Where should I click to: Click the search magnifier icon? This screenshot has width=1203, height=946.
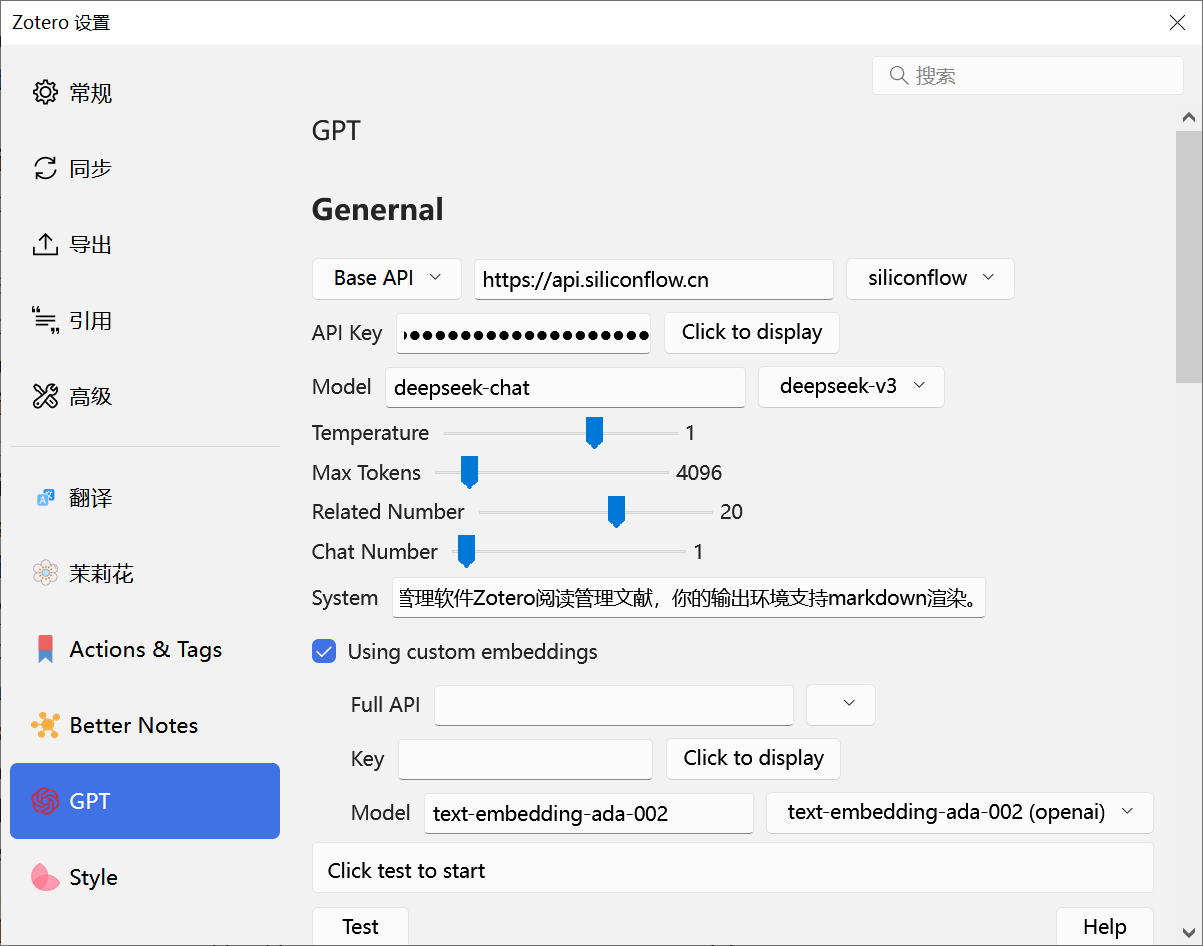[898, 76]
